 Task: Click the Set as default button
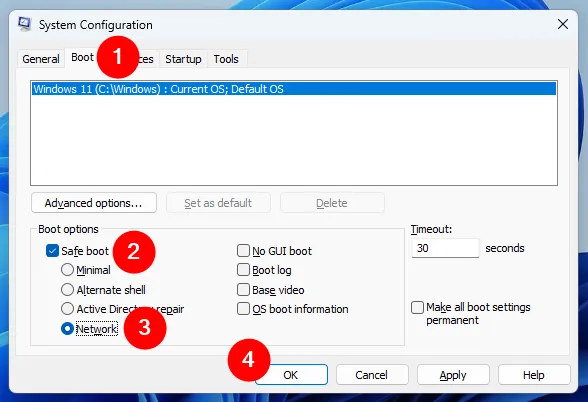(218, 203)
